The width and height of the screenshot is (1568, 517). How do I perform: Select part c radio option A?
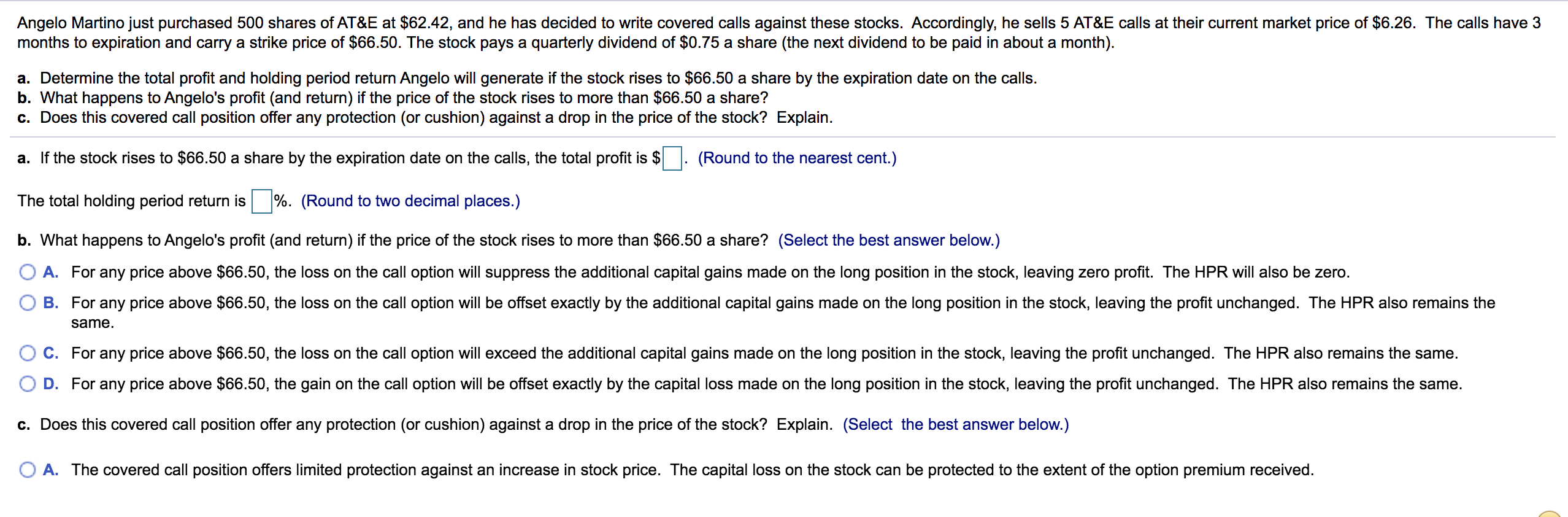pos(28,470)
